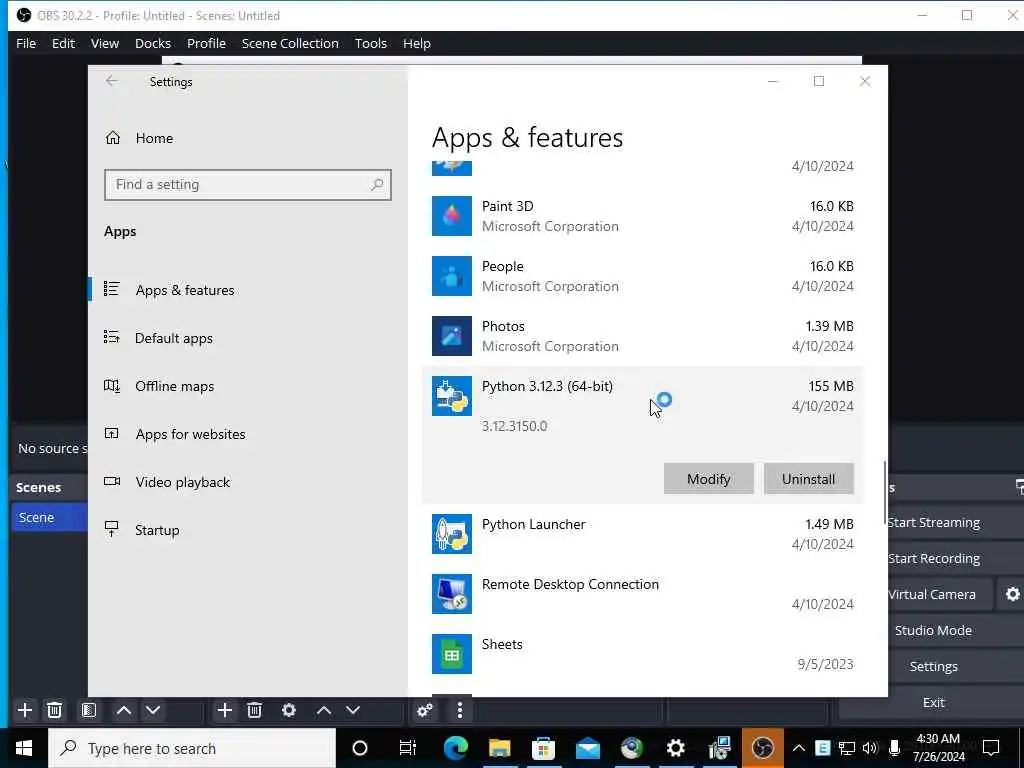Click the Task View taskbar button
The image size is (1024, 768).
(408, 748)
